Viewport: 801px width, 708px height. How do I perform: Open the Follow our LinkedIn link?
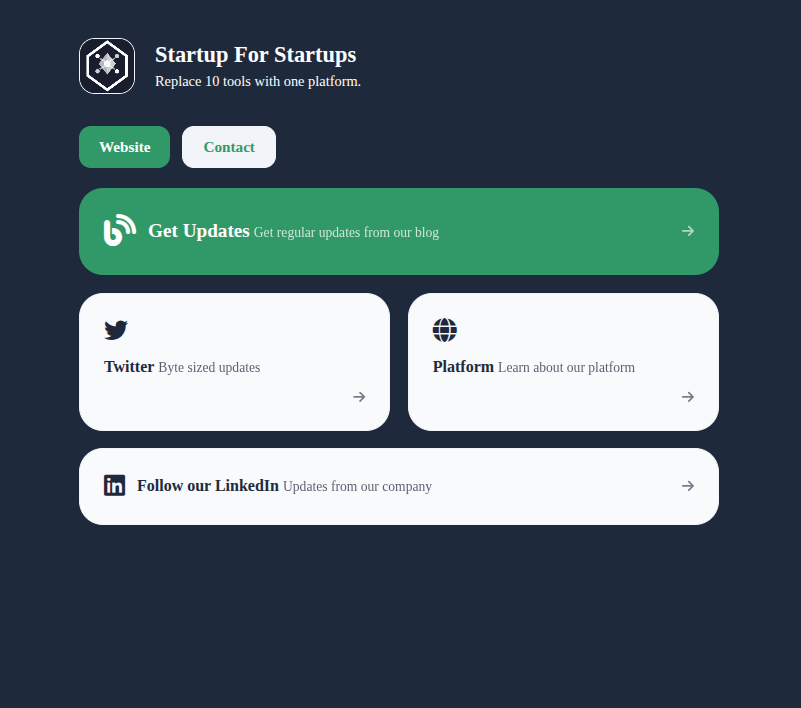tap(208, 485)
